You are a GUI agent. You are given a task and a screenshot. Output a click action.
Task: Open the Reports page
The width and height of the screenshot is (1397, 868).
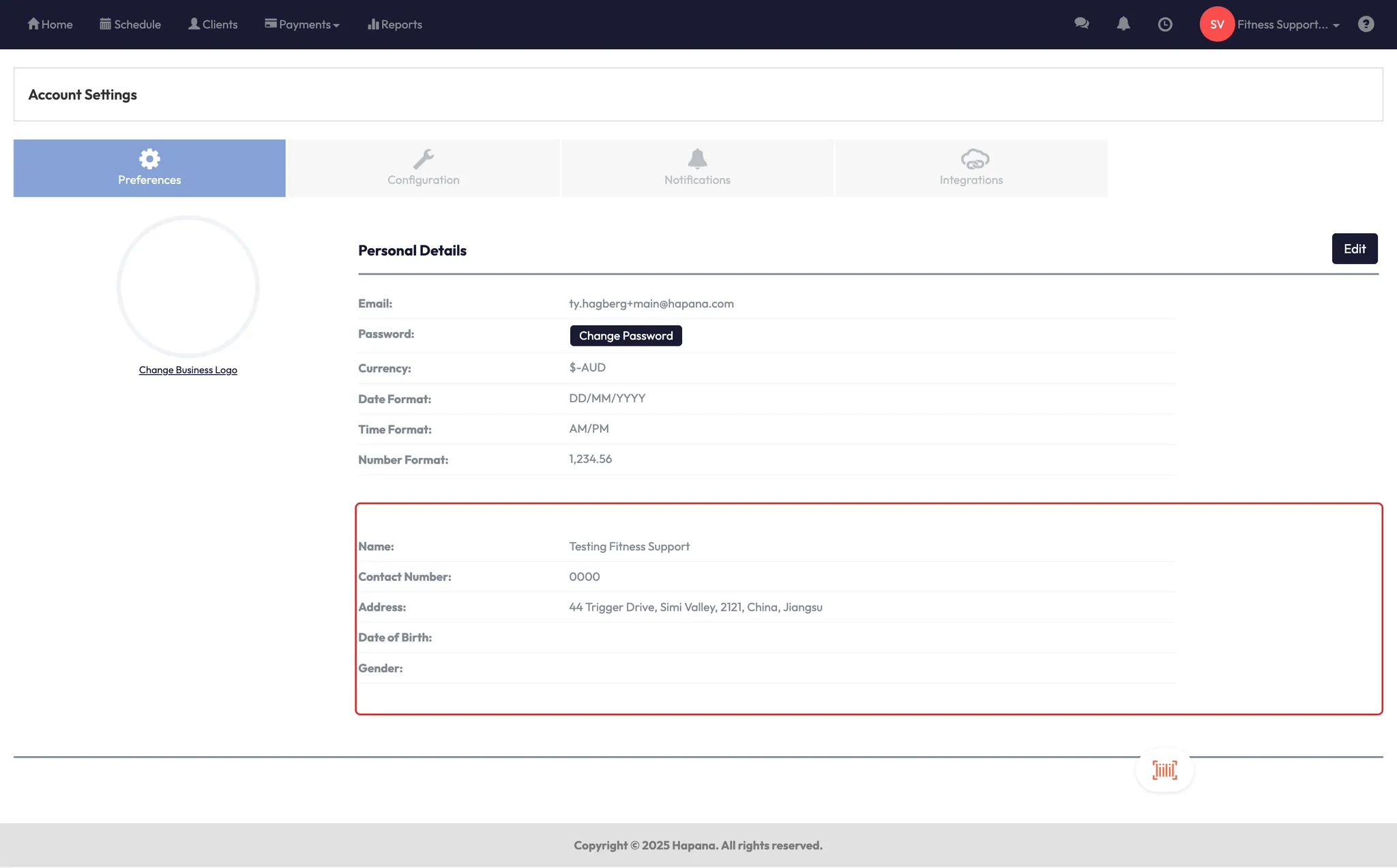pyautogui.click(x=395, y=25)
